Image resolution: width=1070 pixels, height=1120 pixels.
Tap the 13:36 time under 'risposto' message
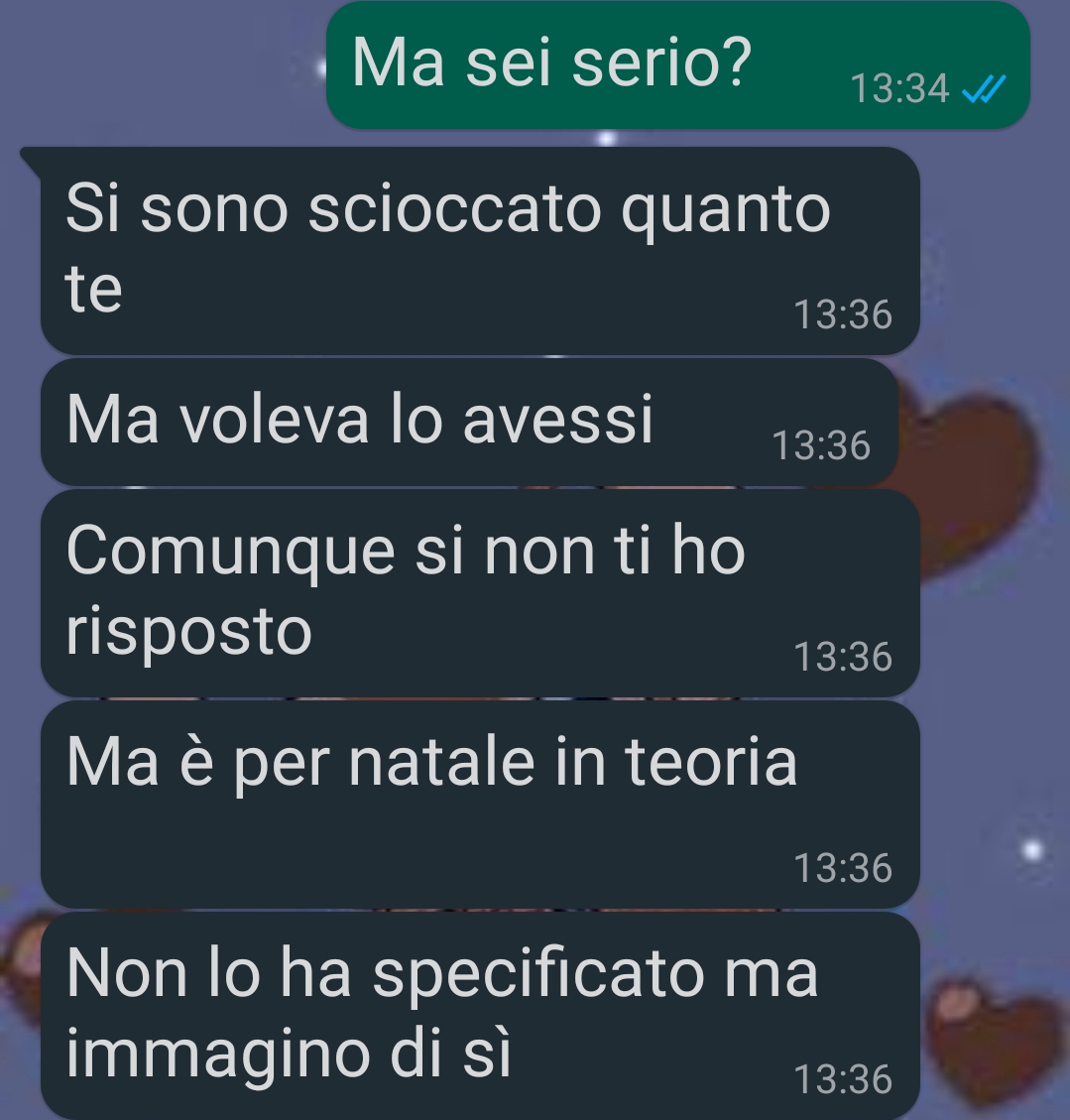coord(843,657)
